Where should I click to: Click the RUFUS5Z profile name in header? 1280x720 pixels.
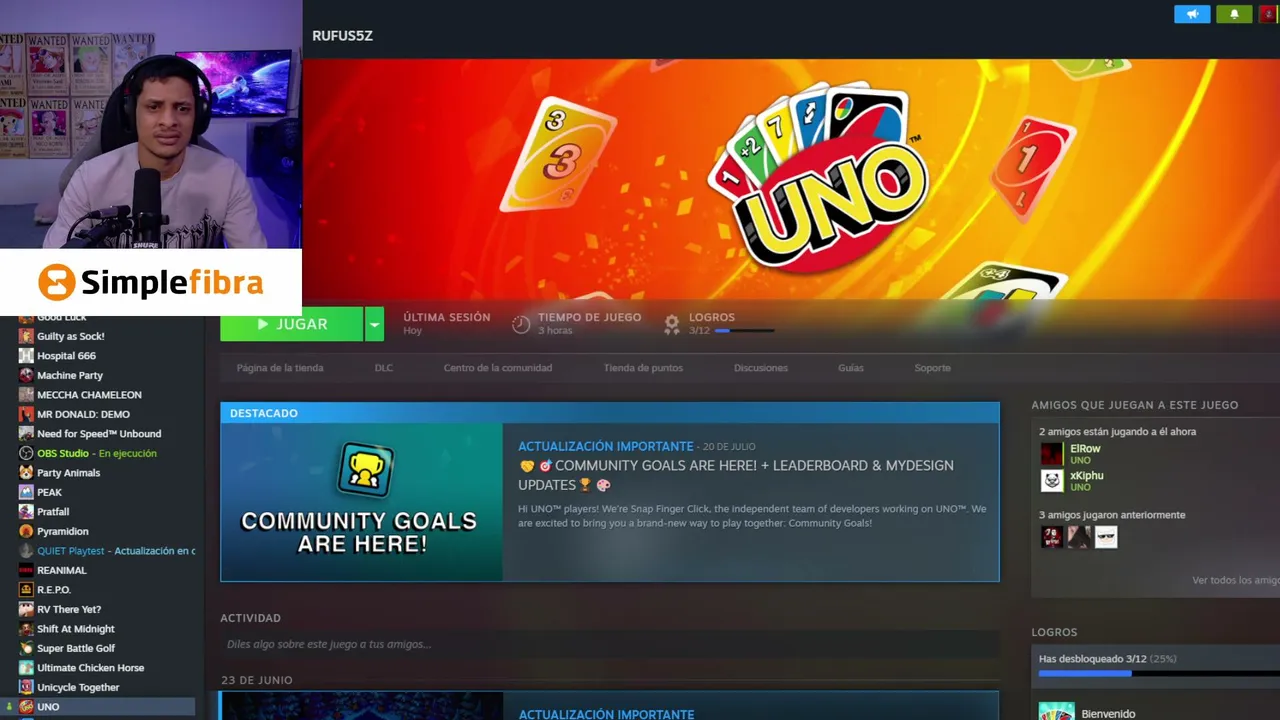[x=342, y=35]
